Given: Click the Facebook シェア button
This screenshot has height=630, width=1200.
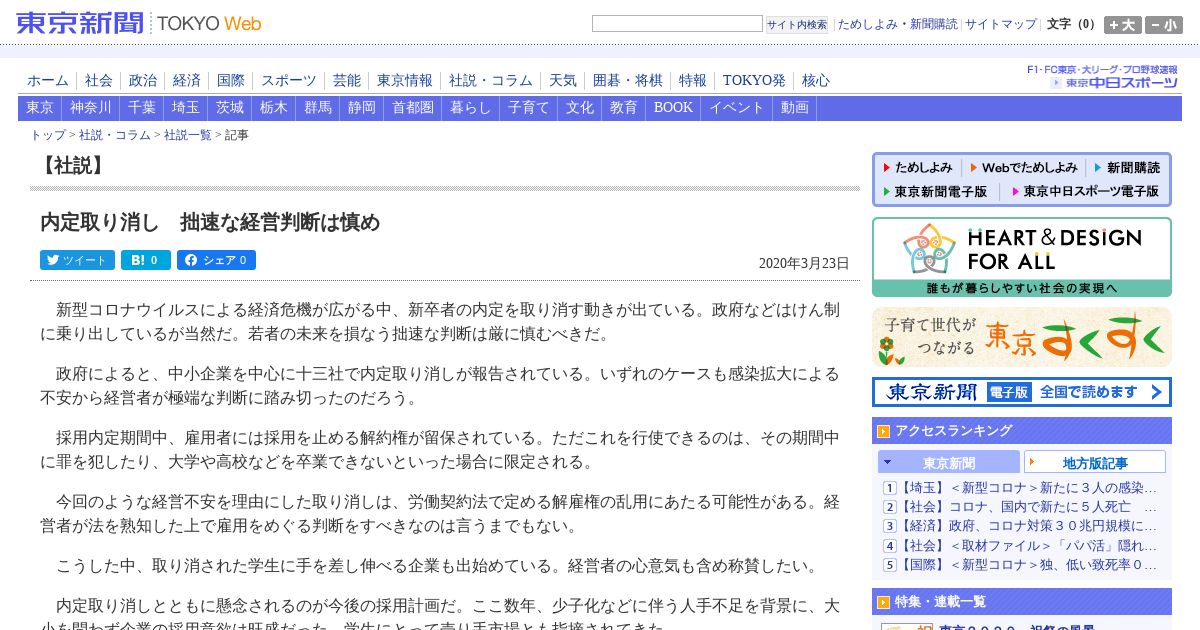Looking at the screenshot, I should pos(216,260).
